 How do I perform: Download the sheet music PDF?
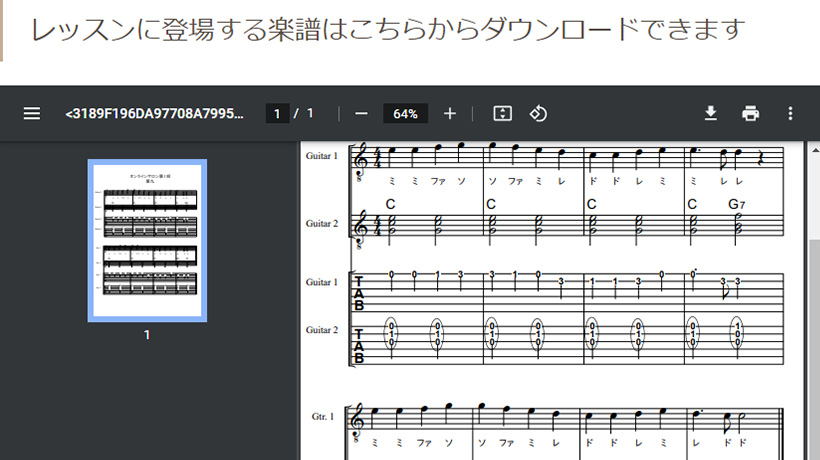click(711, 114)
